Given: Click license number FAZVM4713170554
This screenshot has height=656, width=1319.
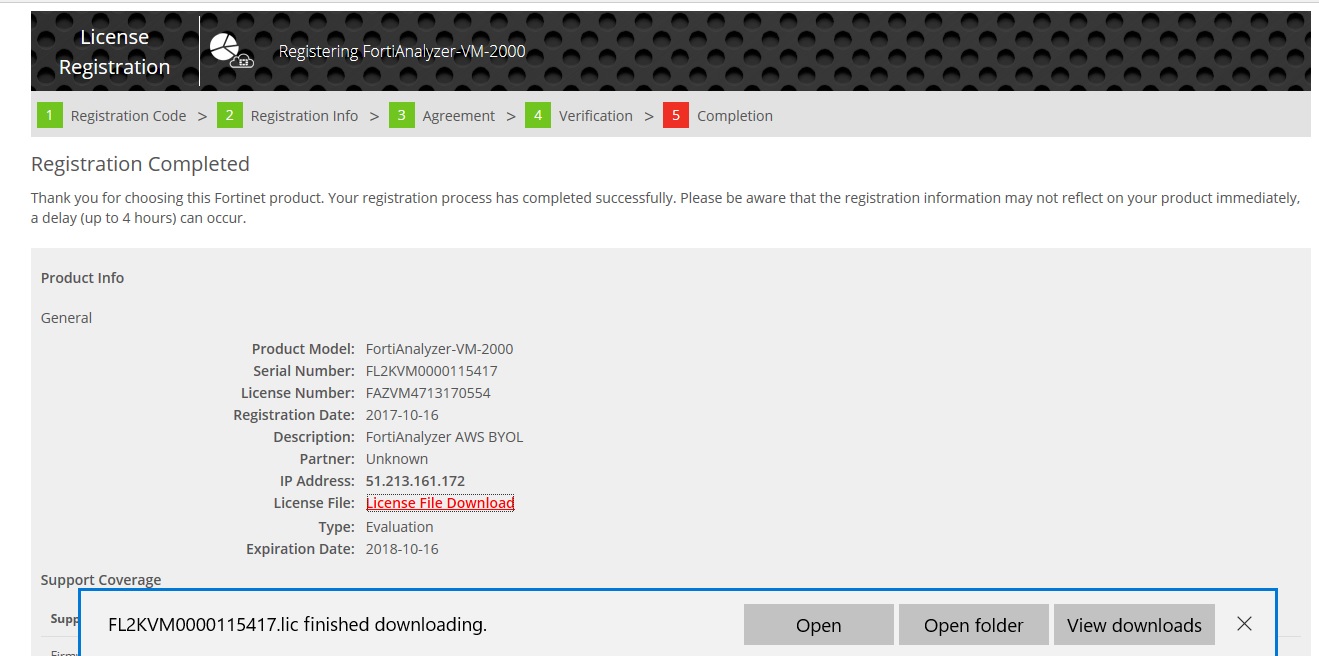Looking at the screenshot, I should coord(428,393).
